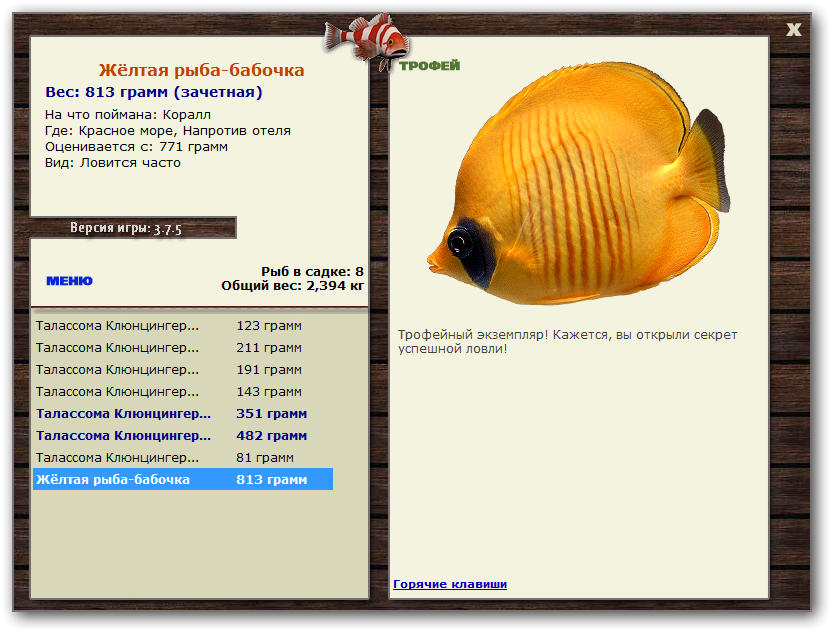The width and height of the screenshot is (832, 632).
Task: Click the yellow butterflyfish trophy image
Action: [x=578, y=183]
